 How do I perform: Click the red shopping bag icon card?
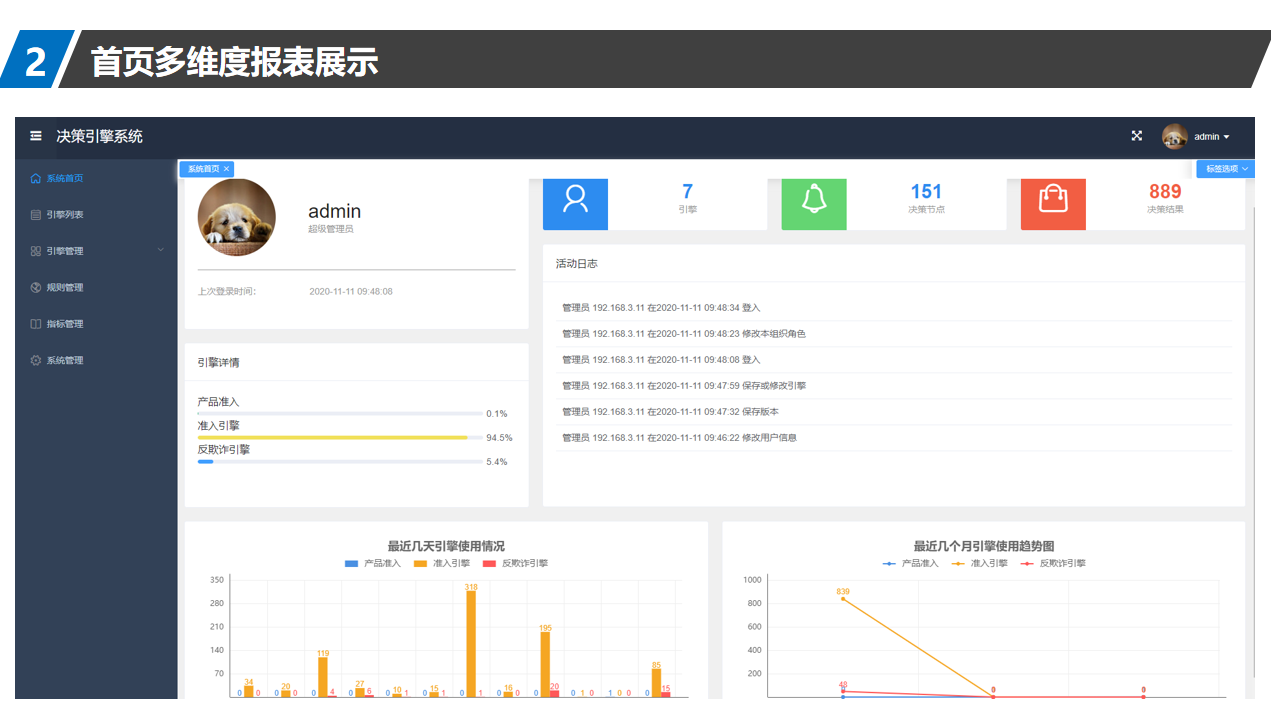pyautogui.click(x=1053, y=204)
